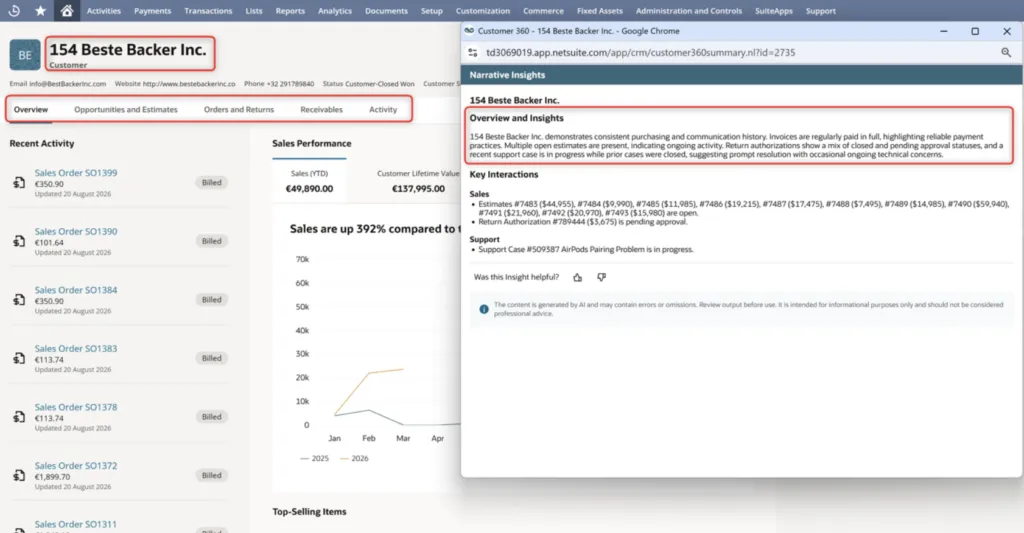Image resolution: width=1024 pixels, height=533 pixels.
Task: Click the AI disclaimer info icon
Action: [484, 309]
